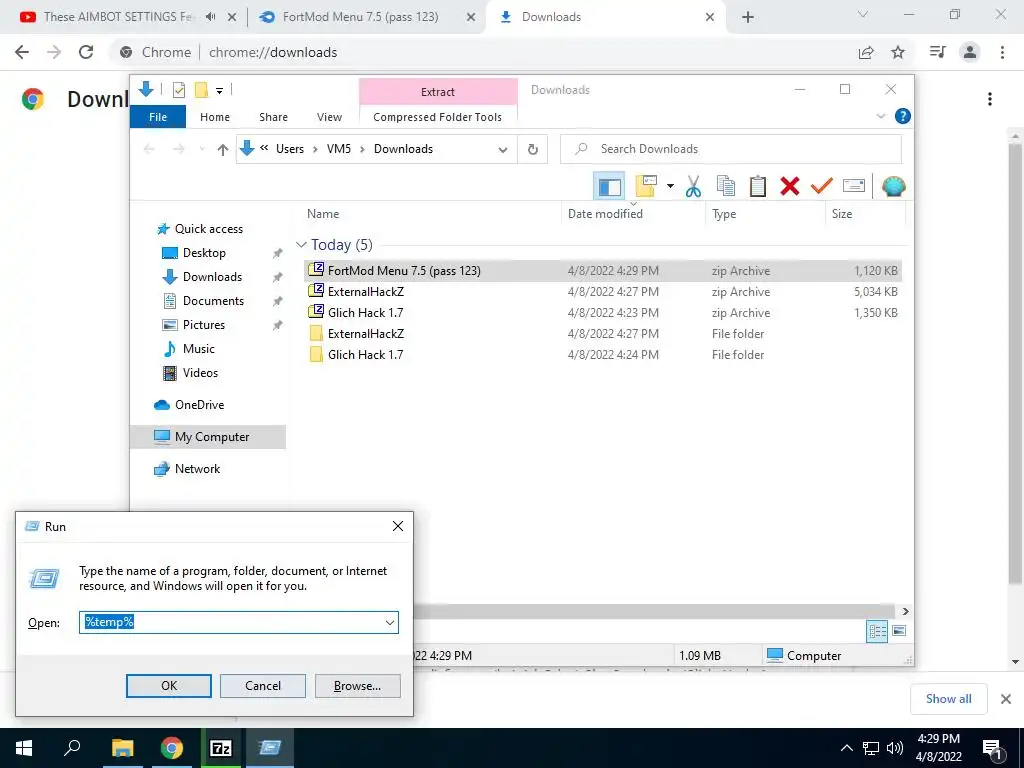Open Chrome three-dot menu
The image size is (1024, 768).
click(1002, 52)
